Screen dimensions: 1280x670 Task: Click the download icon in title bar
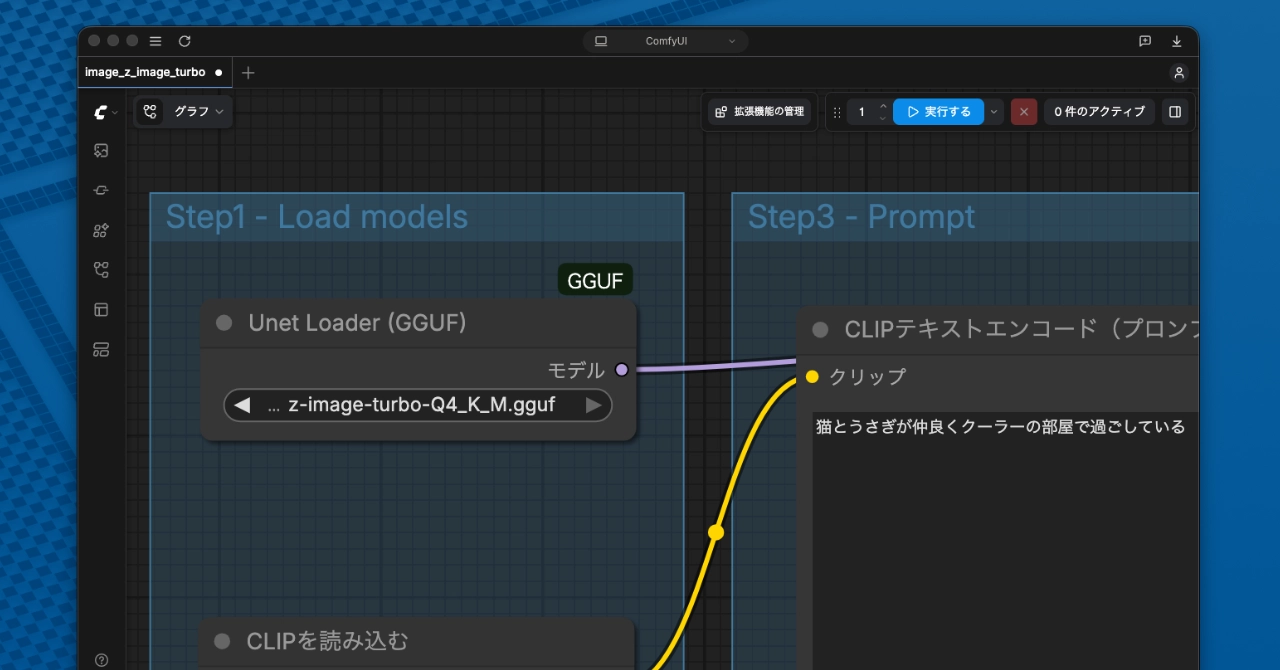point(1177,41)
